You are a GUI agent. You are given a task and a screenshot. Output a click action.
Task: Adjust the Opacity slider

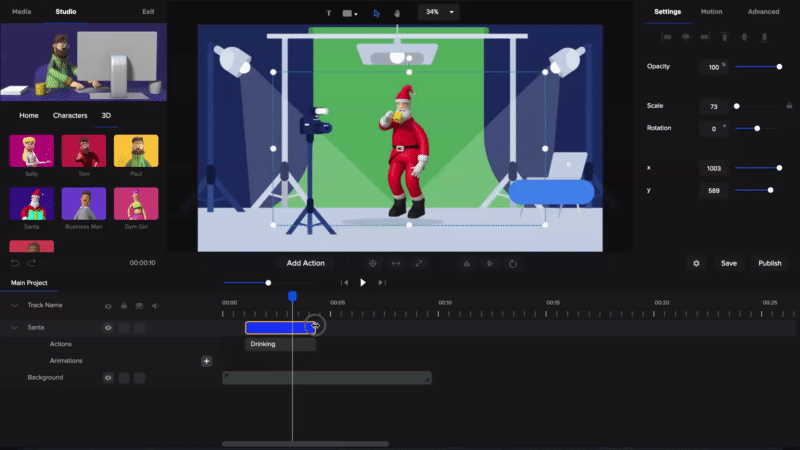(757, 67)
